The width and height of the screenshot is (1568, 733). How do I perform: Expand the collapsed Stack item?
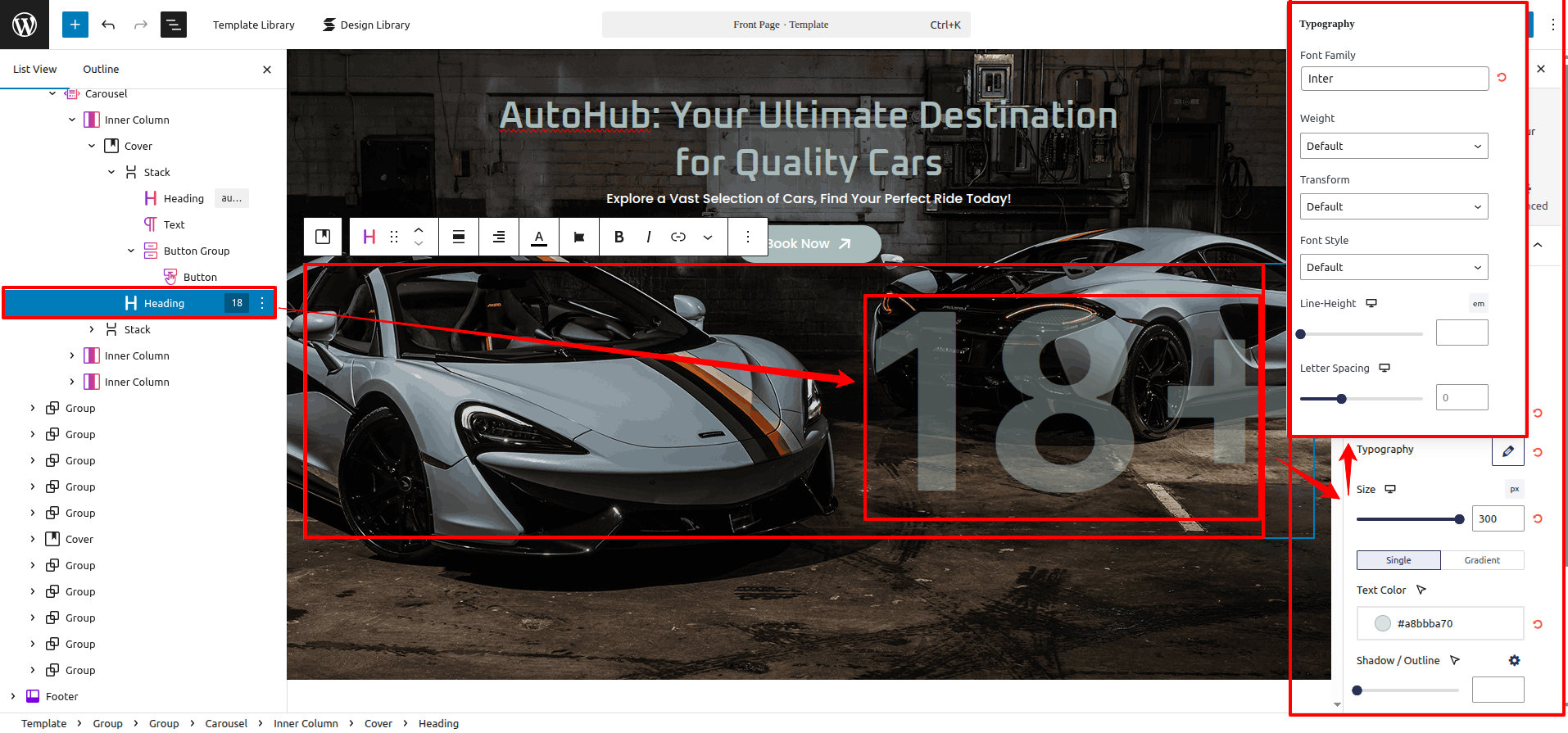coord(92,329)
